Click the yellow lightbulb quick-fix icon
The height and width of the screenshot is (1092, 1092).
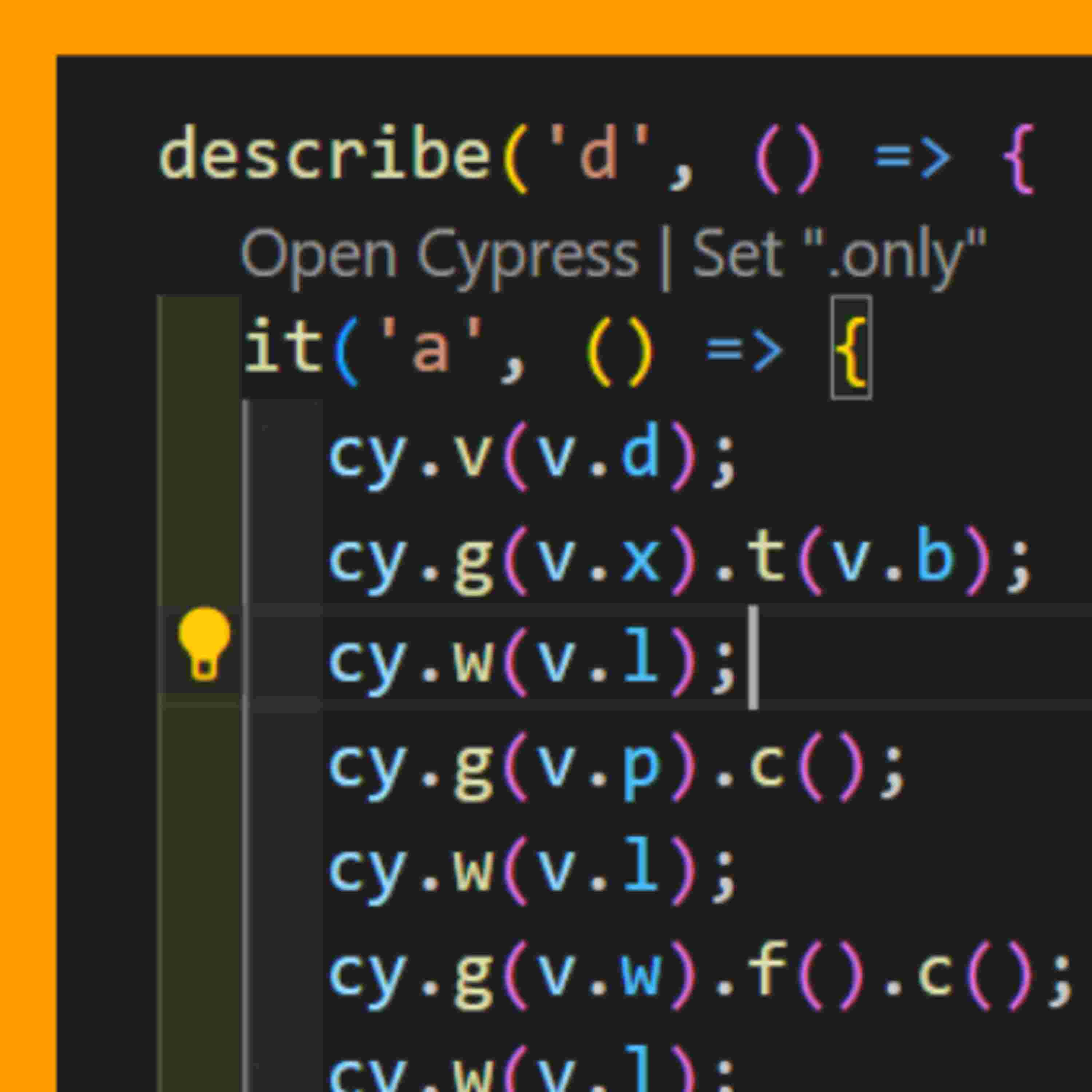pyautogui.click(x=204, y=643)
